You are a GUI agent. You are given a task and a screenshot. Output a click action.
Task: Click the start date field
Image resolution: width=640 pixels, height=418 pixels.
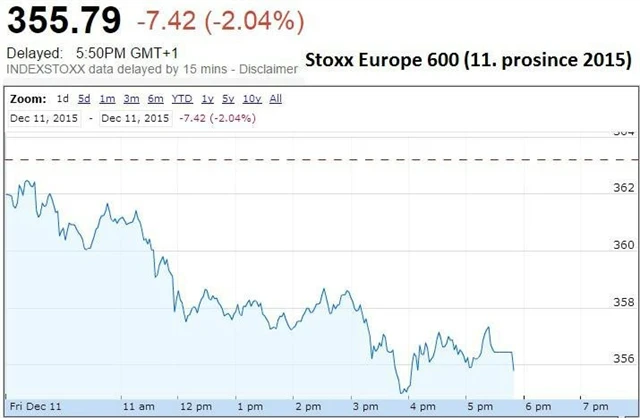(x=46, y=118)
